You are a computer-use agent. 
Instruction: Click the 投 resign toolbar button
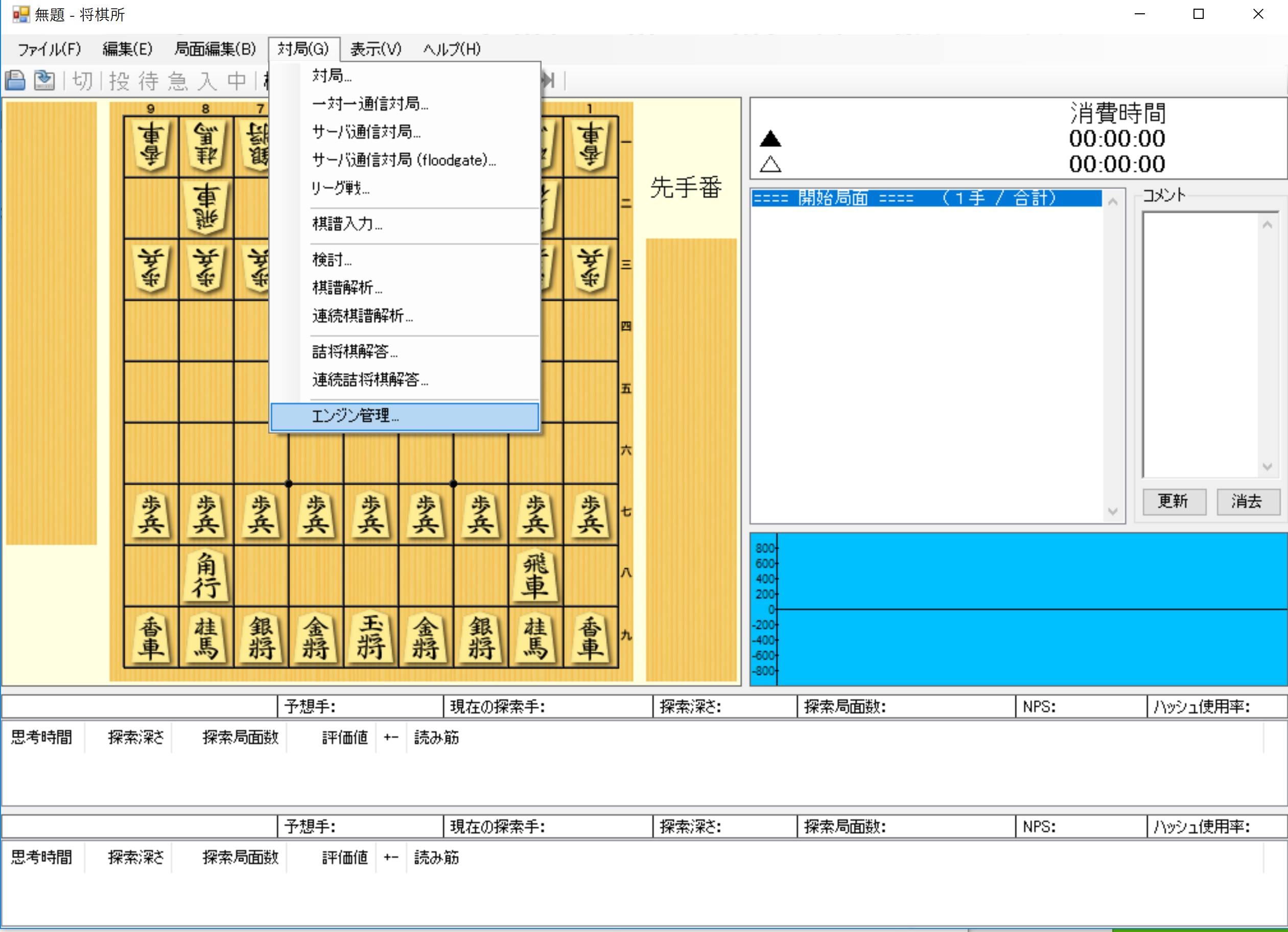point(119,81)
